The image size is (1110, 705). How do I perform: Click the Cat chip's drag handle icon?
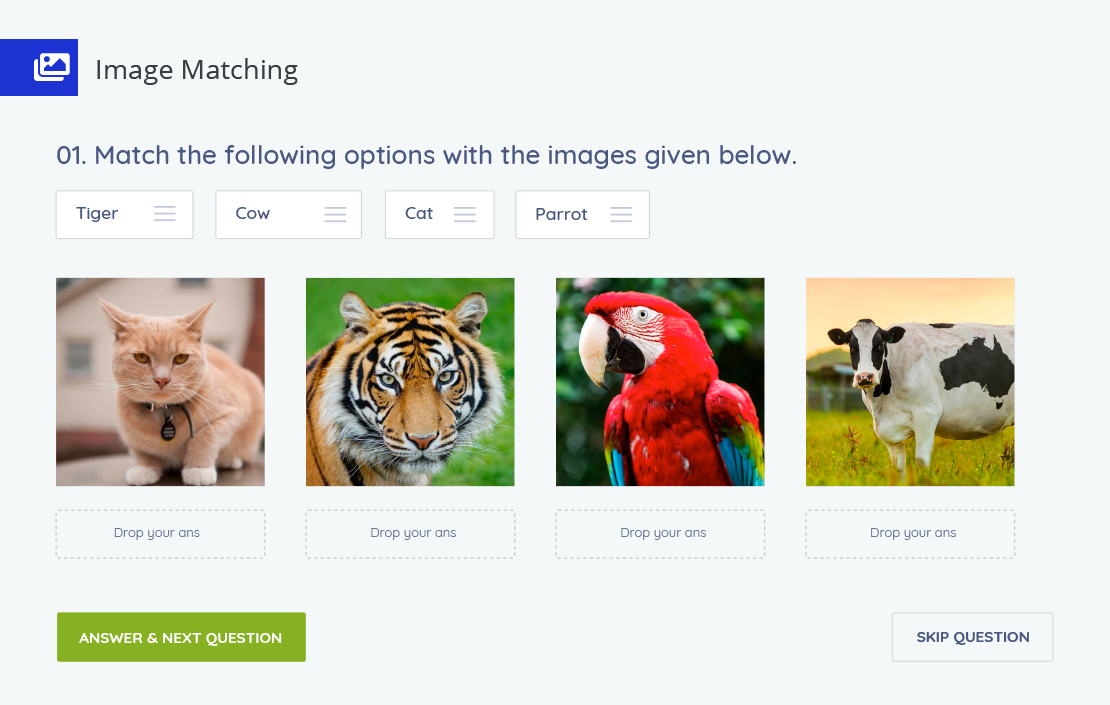point(464,214)
